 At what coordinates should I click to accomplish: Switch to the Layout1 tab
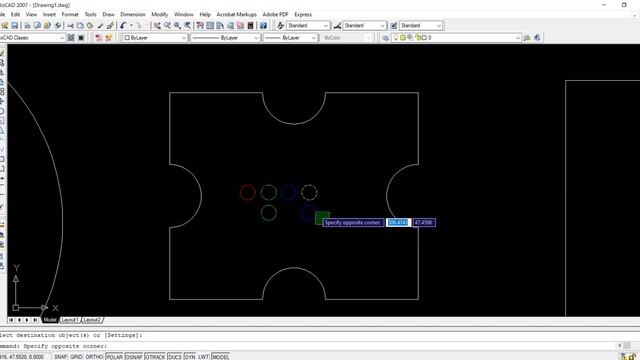(70, 320)
